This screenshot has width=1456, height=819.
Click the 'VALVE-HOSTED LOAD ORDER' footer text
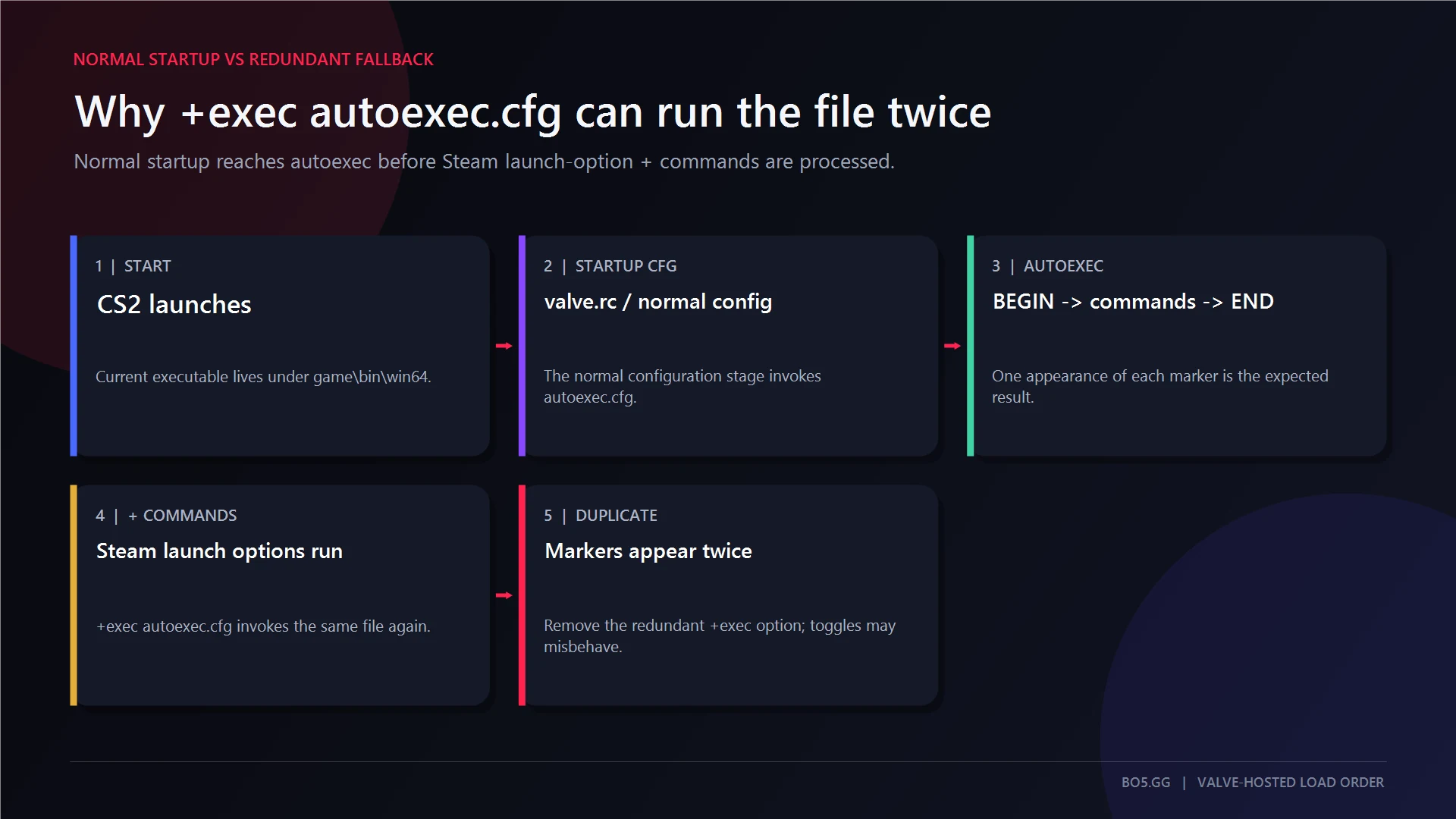pyautogui.click(x=1291, y=783)
